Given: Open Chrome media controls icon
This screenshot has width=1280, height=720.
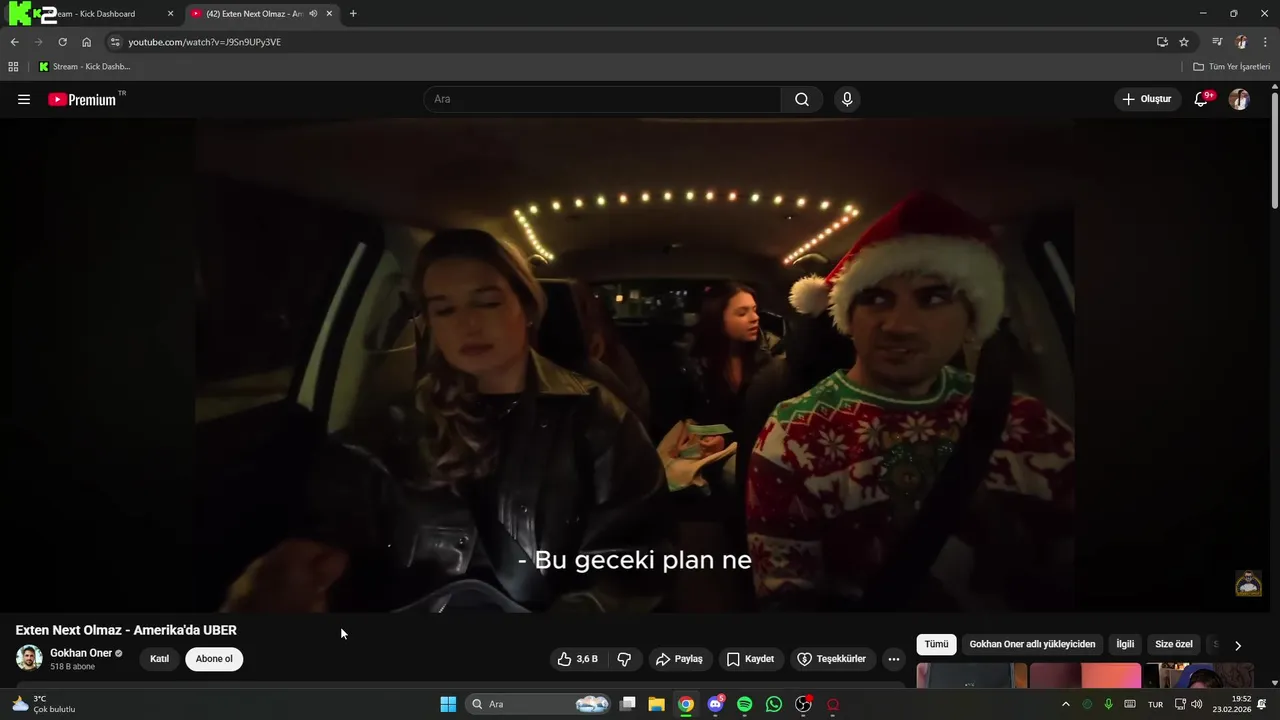Looking at the screenshot, I should point(1217,42).
